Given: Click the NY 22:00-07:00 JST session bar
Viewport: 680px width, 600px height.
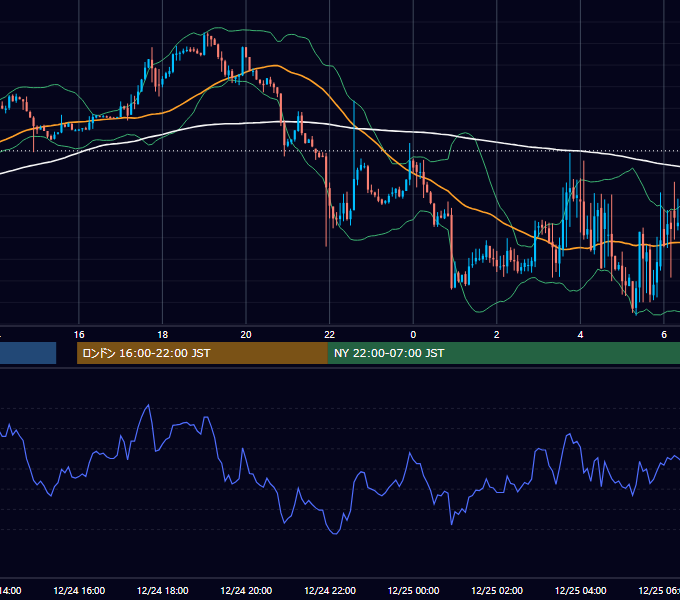Looking at the screenshot, I should point(504,353).
